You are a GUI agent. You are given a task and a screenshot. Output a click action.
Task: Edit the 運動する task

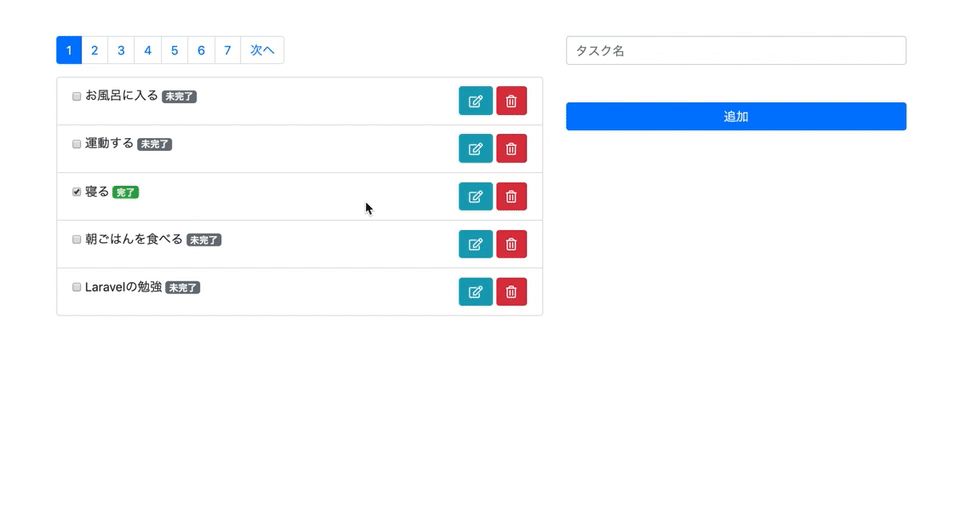coord(475,149)
